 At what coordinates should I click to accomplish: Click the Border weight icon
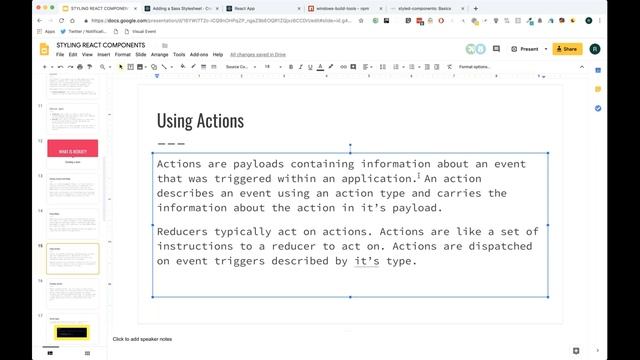pos(203,67)
